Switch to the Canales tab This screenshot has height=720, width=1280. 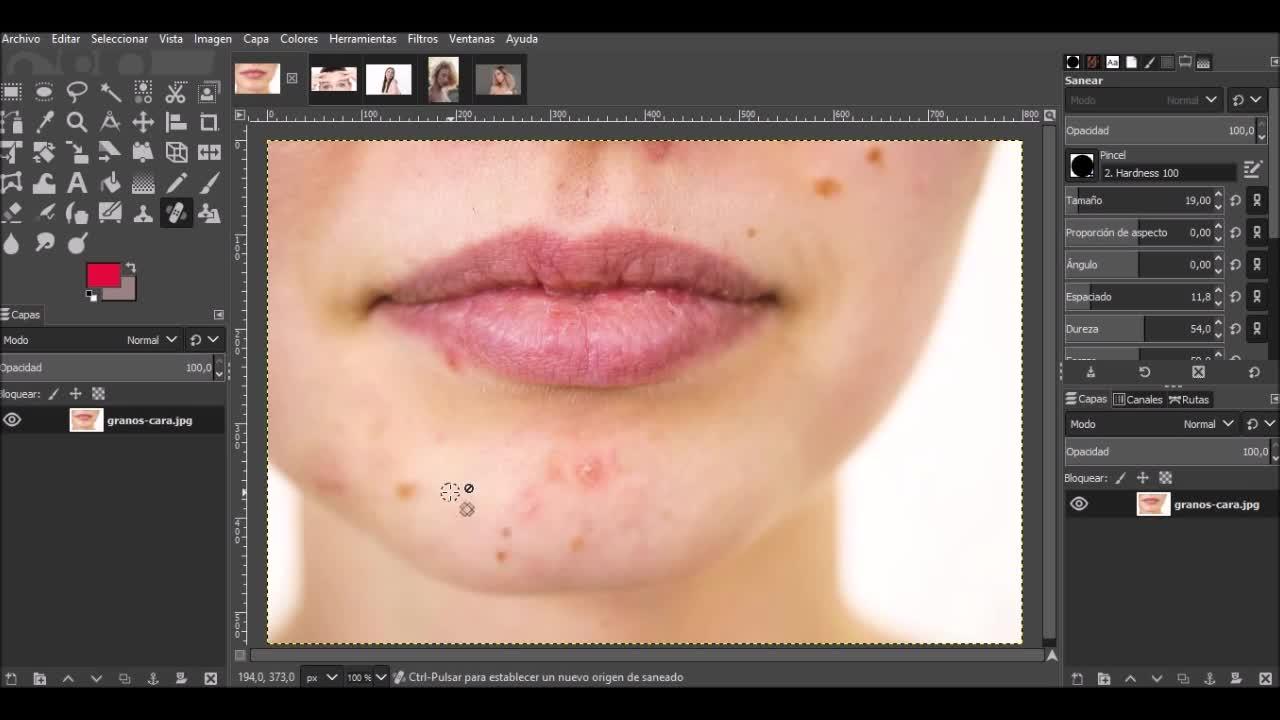click(1138, 399)
